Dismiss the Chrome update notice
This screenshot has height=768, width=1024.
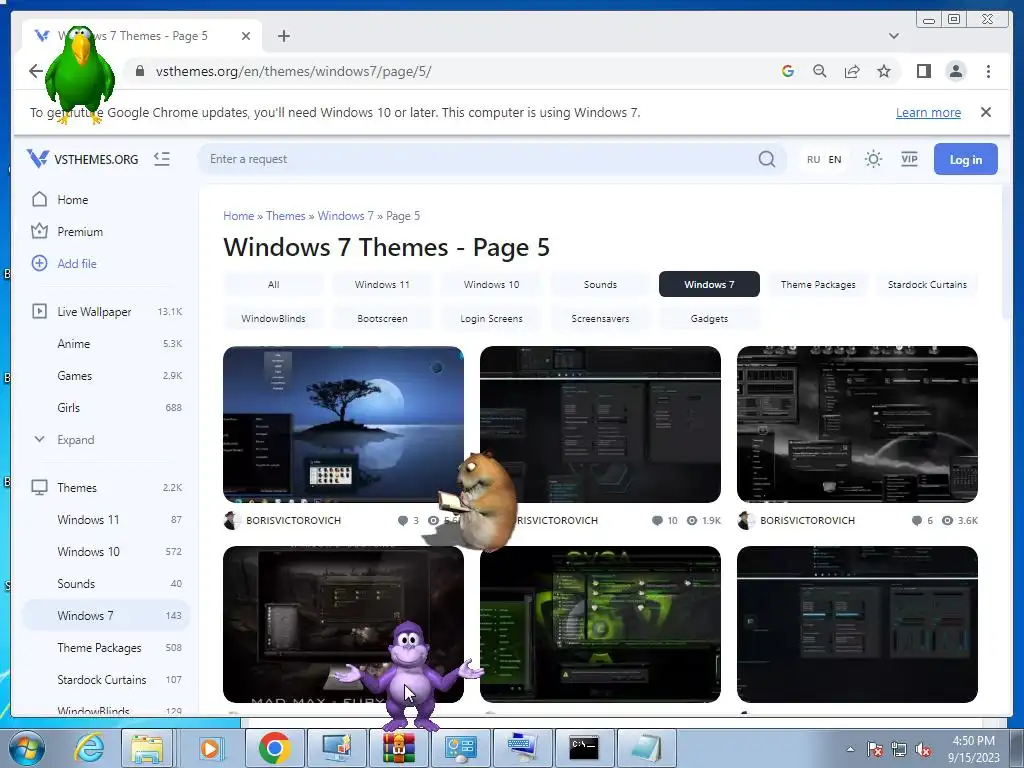[985, 112]
